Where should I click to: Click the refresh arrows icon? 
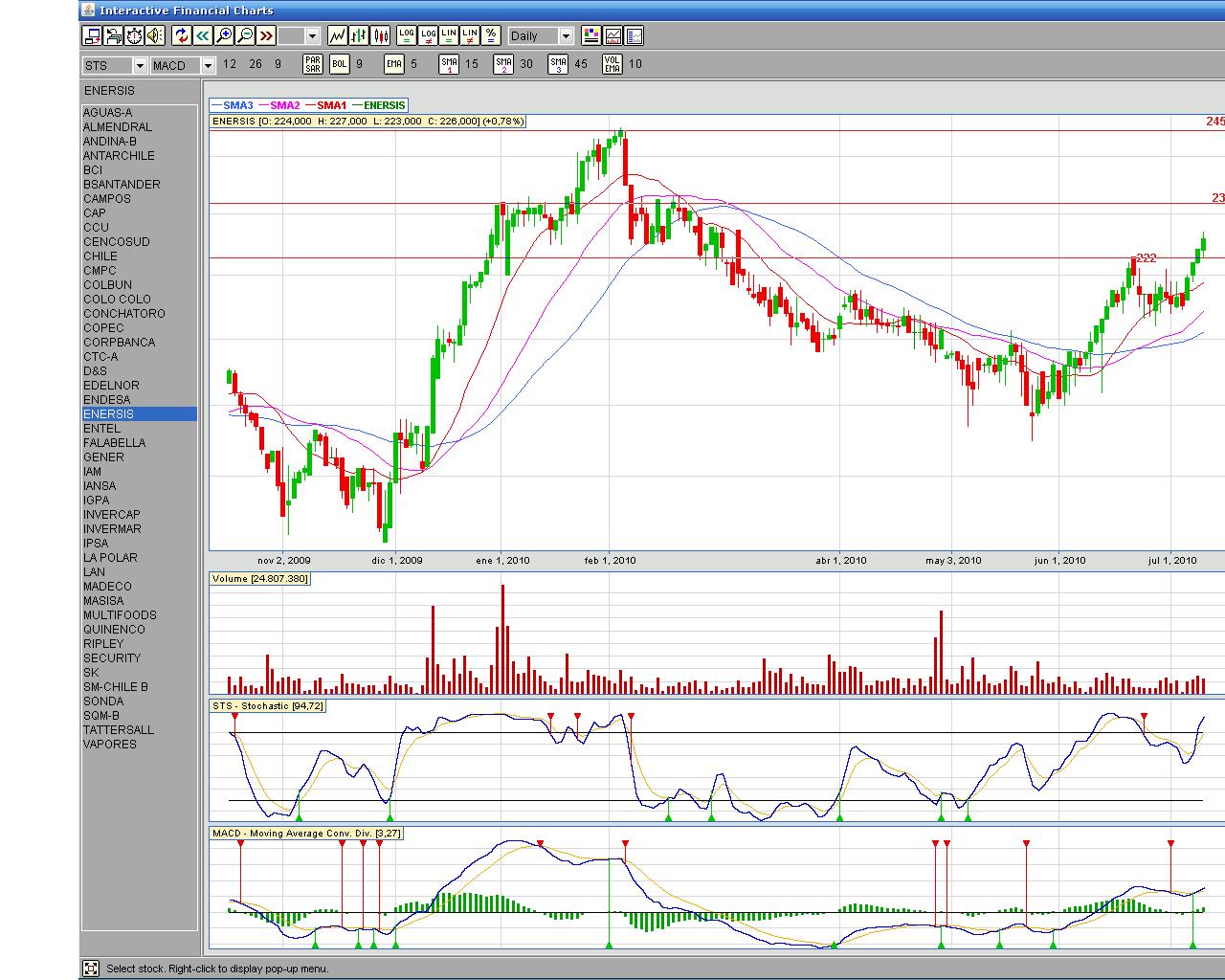coord(182,36)
